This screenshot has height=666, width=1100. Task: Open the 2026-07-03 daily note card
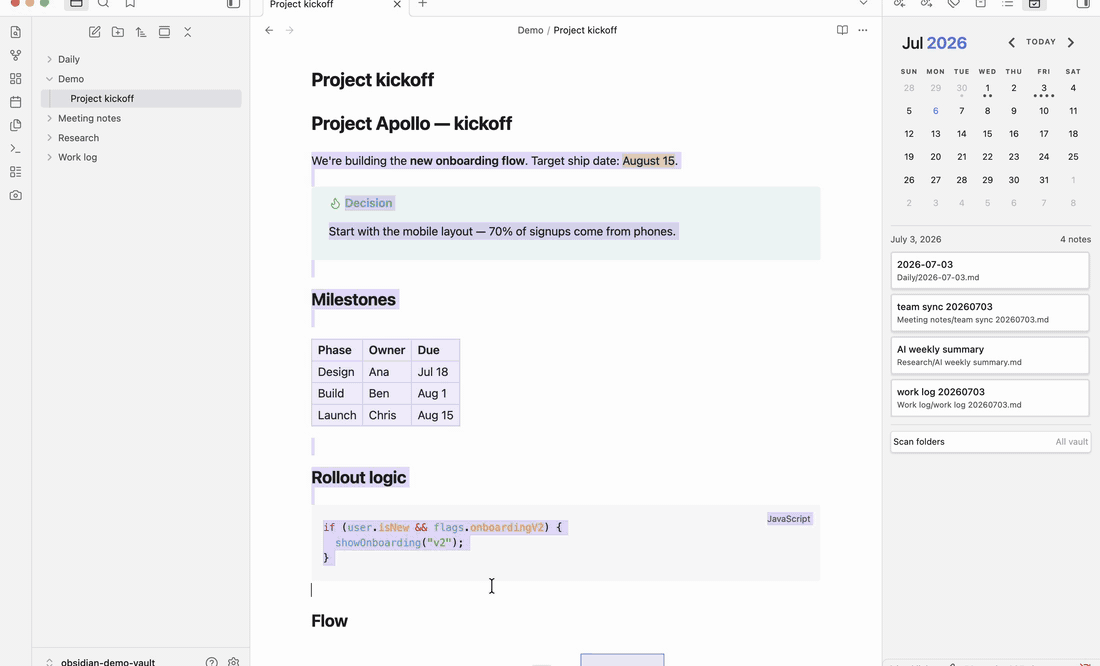tap(990, 270)
